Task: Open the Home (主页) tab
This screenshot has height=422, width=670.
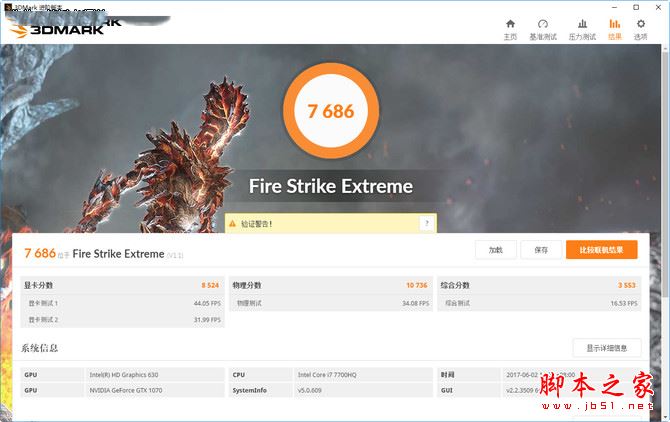Action: click(510, 29)
